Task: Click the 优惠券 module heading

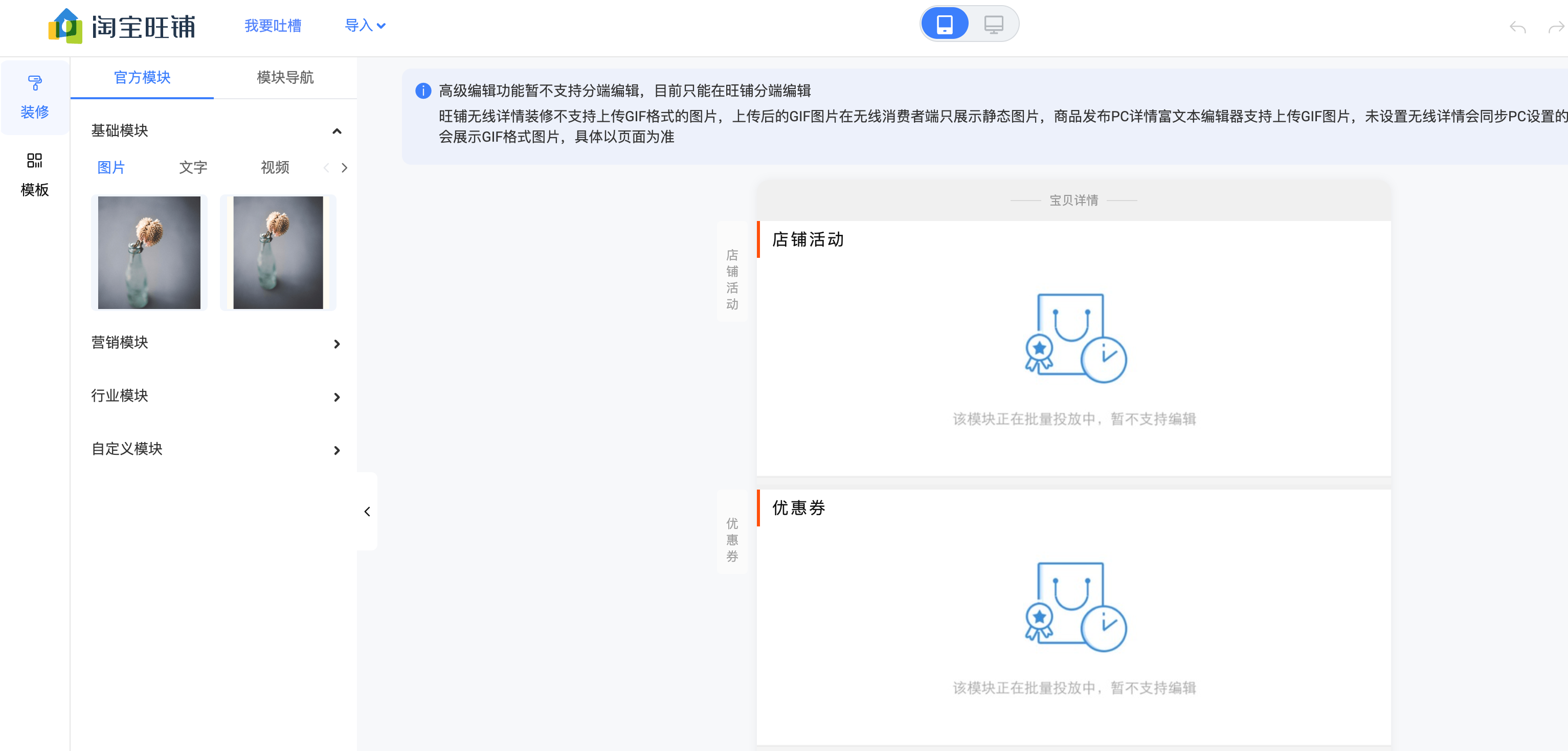Action: [799, 508]
